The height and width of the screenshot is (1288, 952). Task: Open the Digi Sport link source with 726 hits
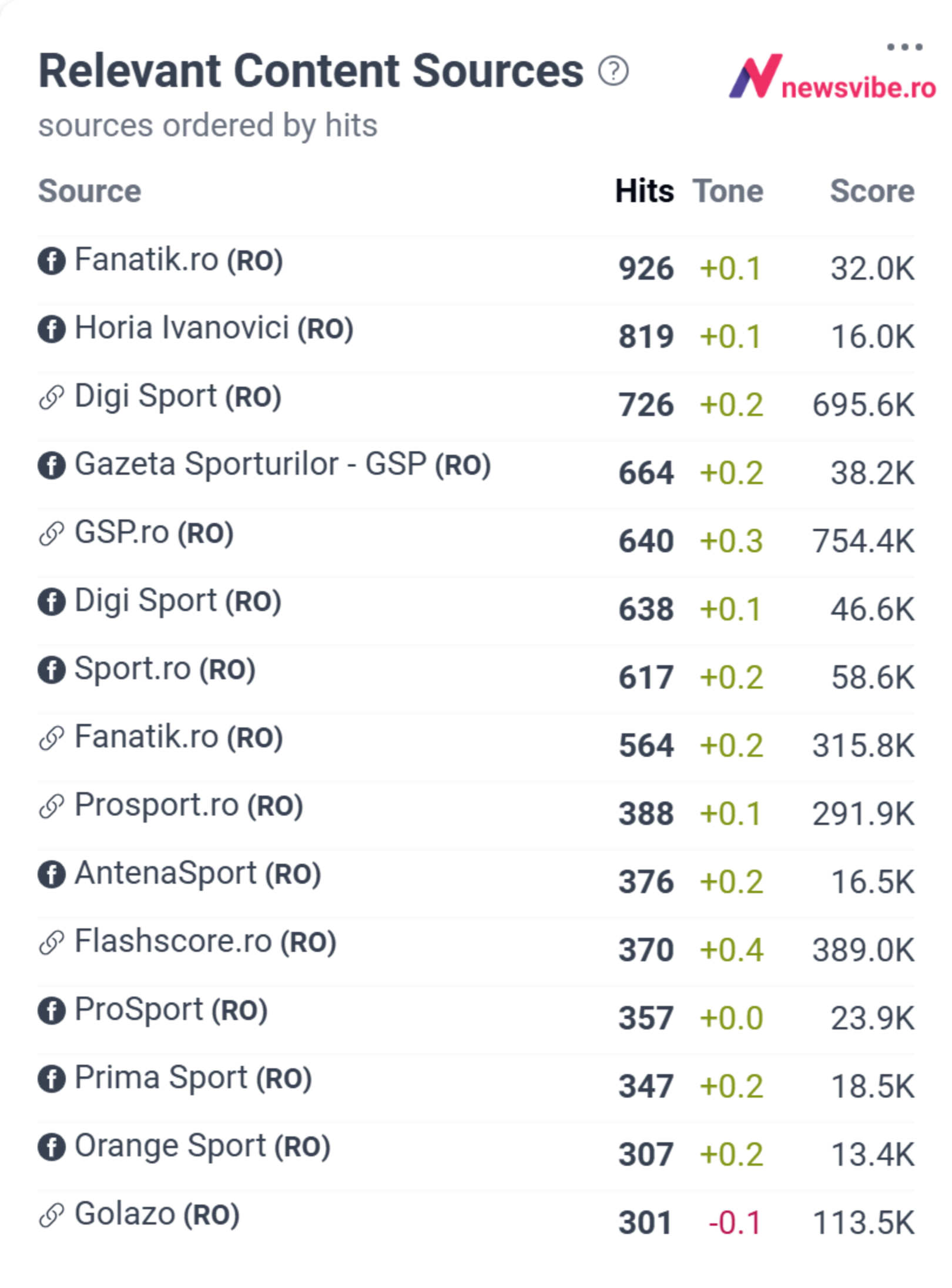coord(177,397)
